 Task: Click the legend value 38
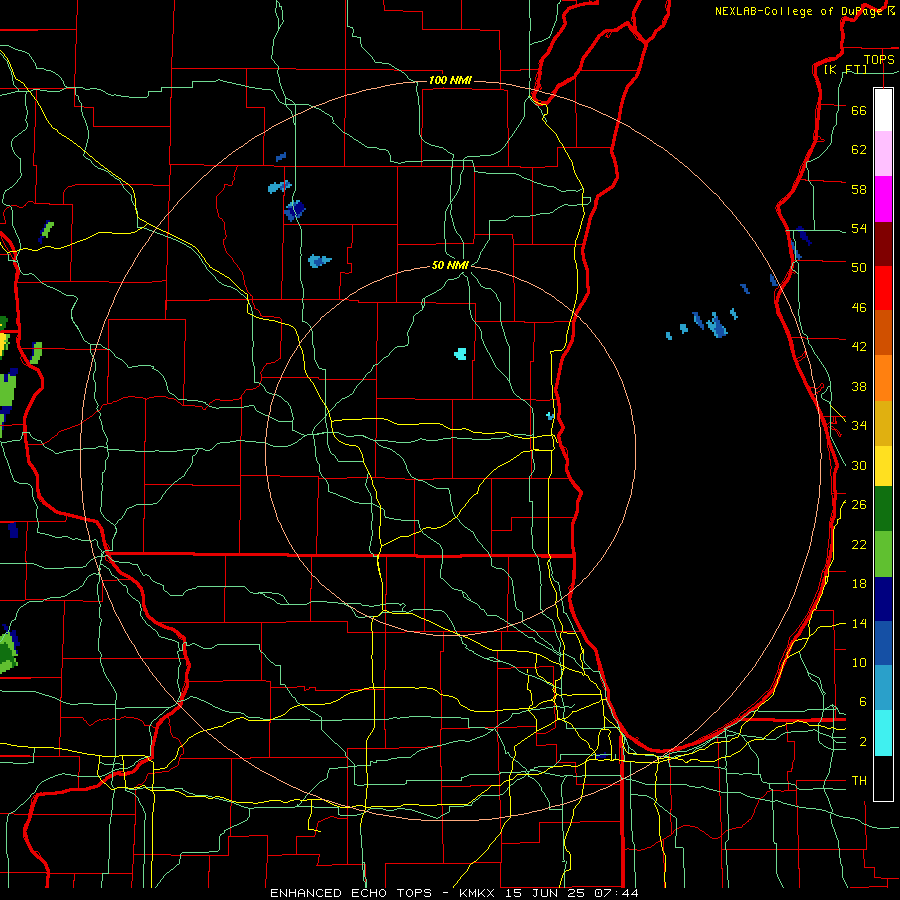[859, 386]
